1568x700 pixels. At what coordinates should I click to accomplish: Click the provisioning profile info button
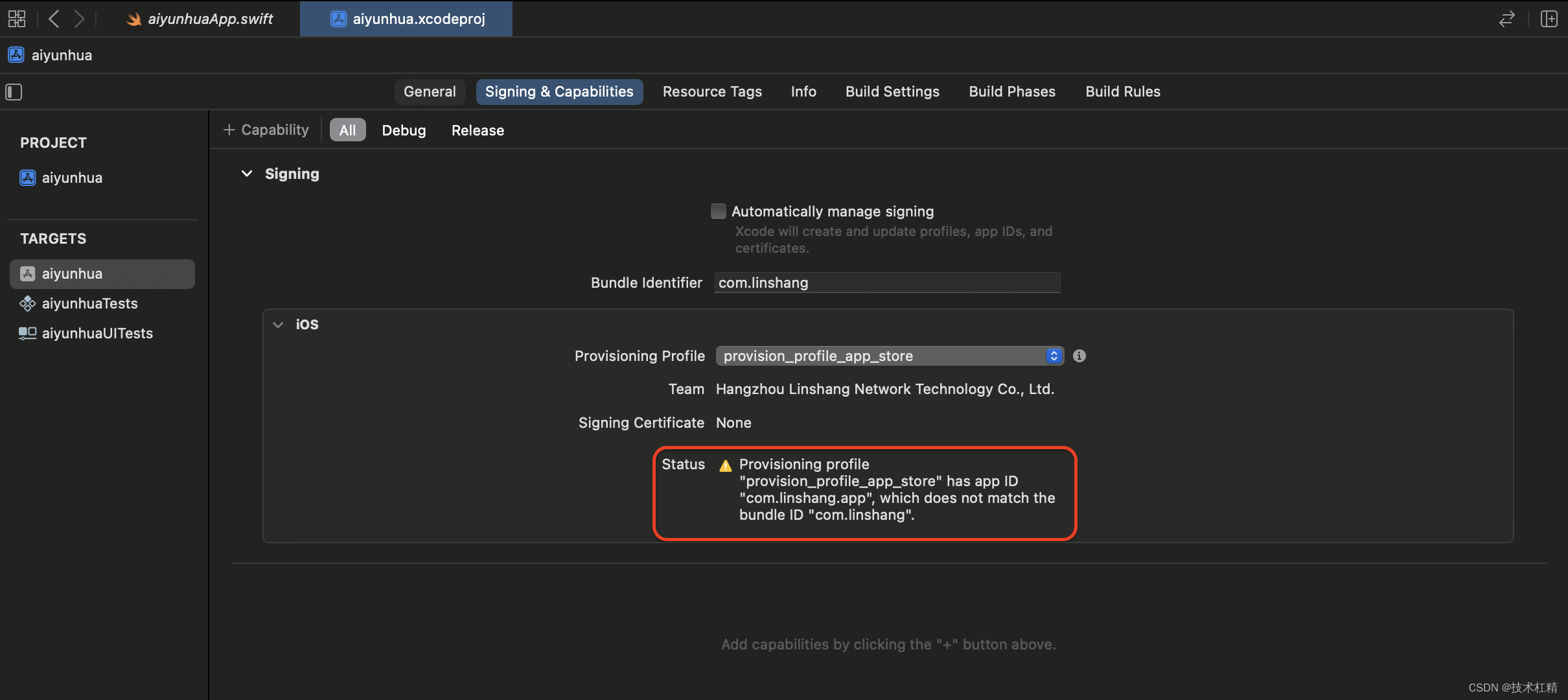click(1079, 356)
